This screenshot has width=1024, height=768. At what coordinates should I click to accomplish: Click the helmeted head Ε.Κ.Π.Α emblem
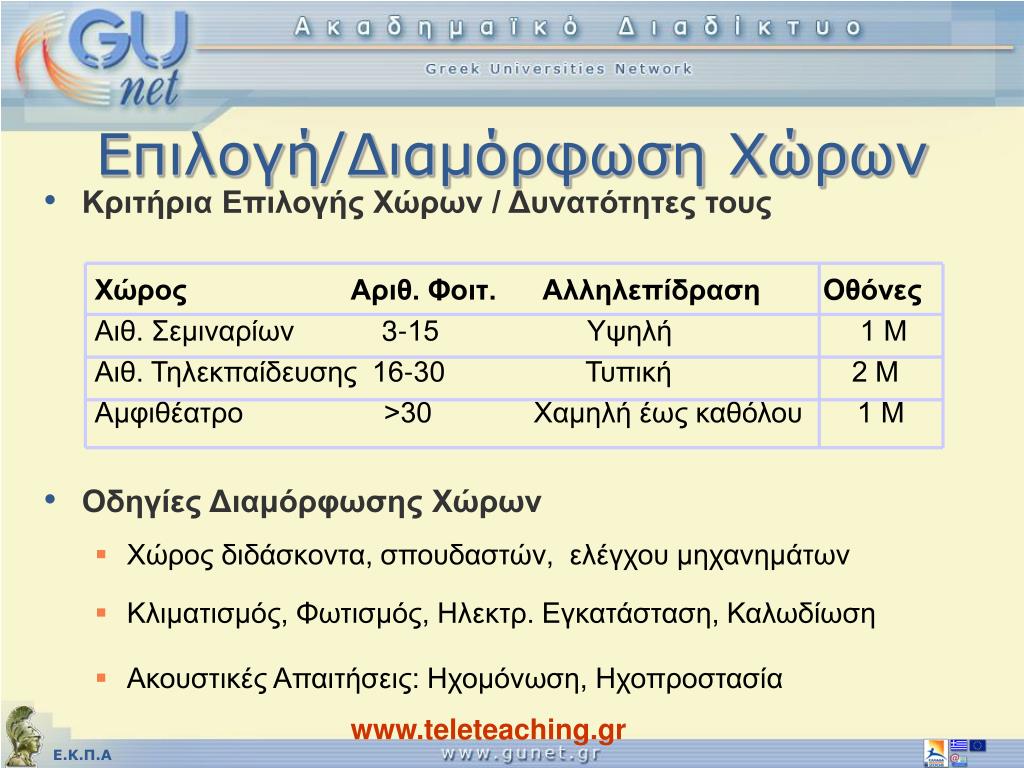pos(22,736)
